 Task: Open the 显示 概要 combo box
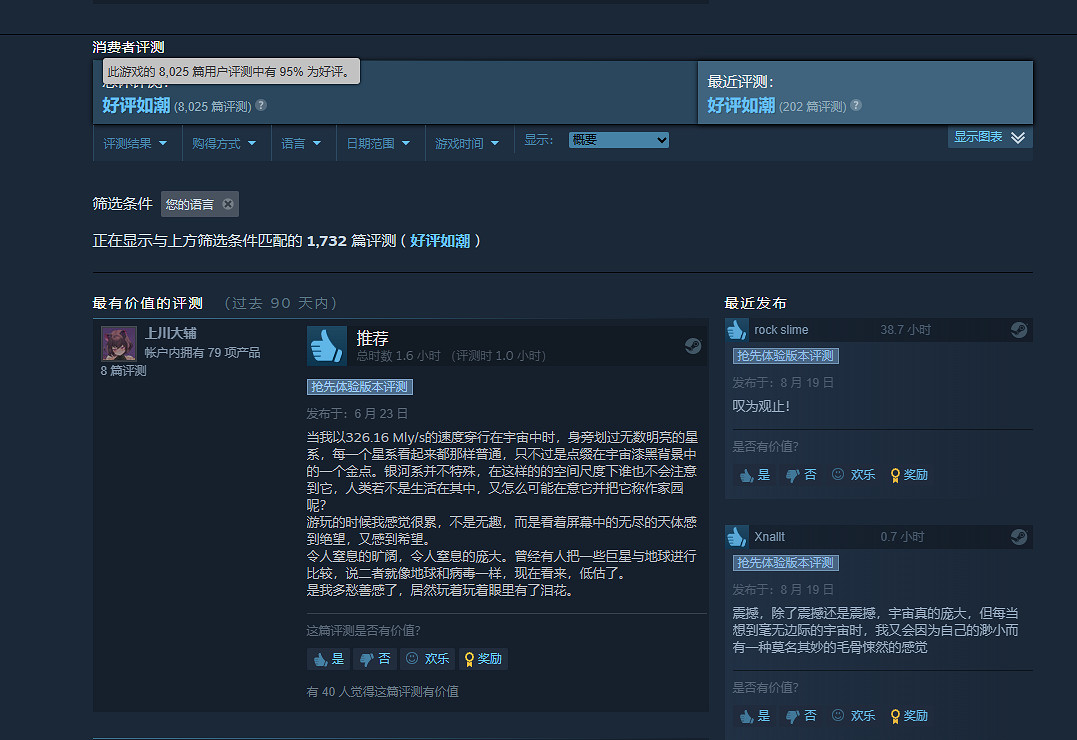618,141
